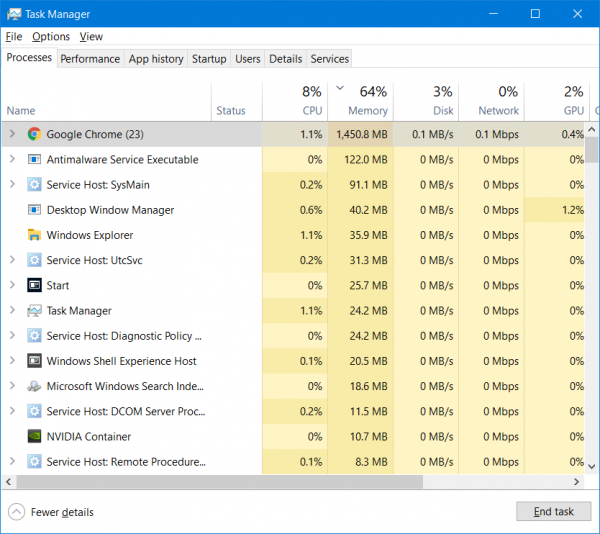Image resolution: width=600 pixels, height=534 pixels.
Task: Click the Desktop Window Manager icon
Action: (x=34, y=210)
